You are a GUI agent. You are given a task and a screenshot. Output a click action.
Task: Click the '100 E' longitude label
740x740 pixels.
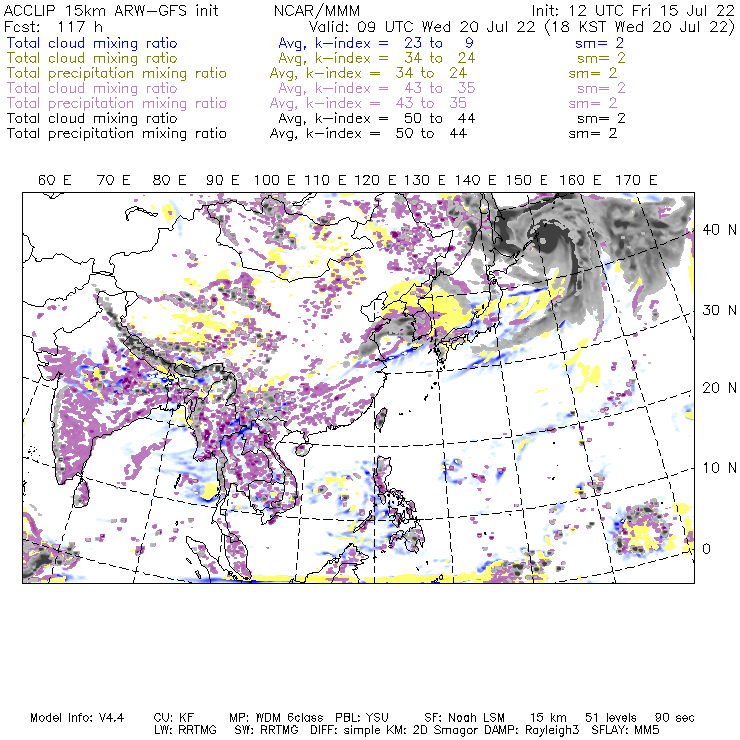pos(274,180)
